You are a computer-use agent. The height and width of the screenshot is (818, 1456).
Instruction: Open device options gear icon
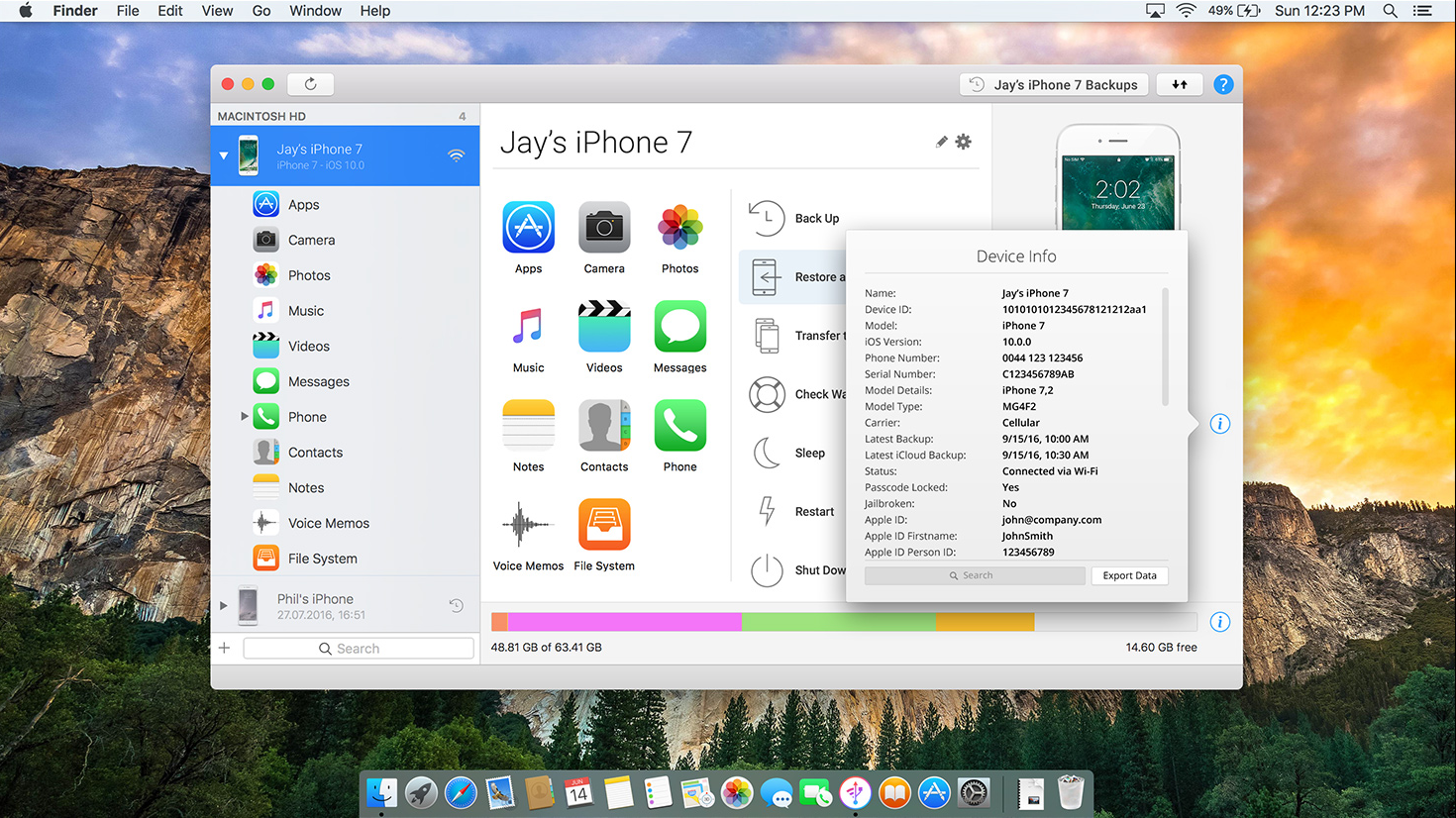[963, 142]
